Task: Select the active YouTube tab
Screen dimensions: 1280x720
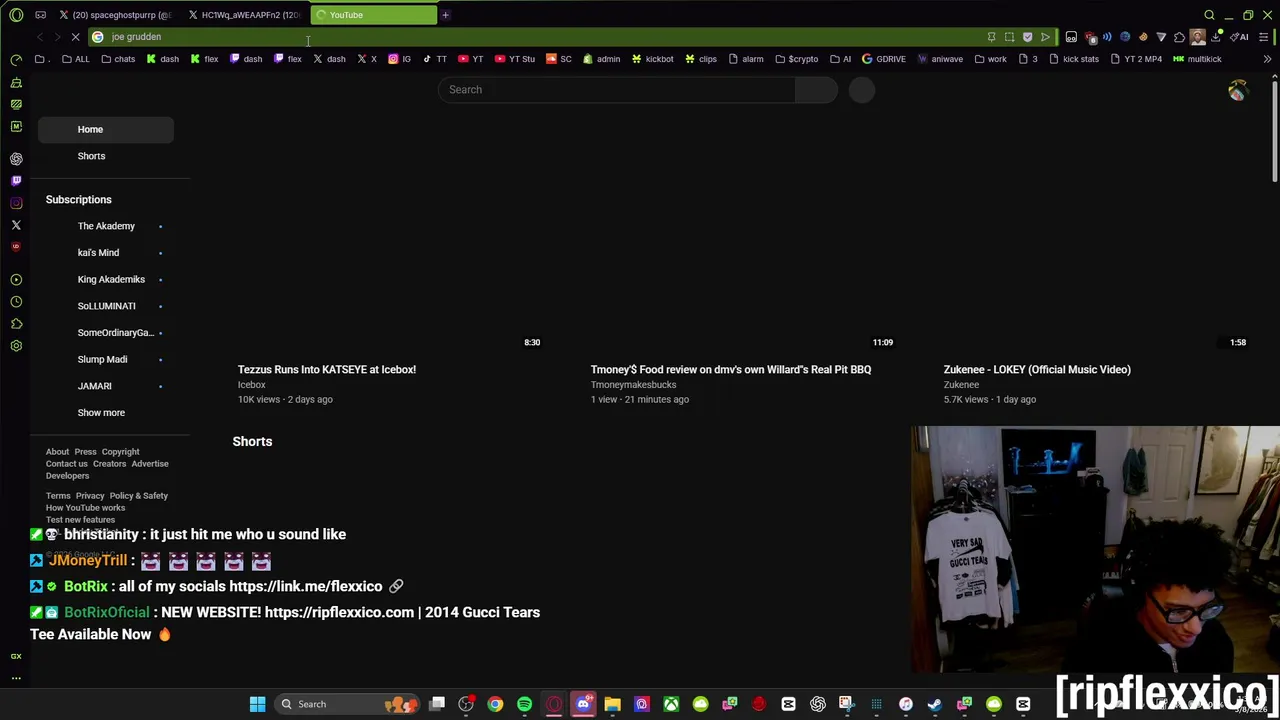Action: pos(375,15)
